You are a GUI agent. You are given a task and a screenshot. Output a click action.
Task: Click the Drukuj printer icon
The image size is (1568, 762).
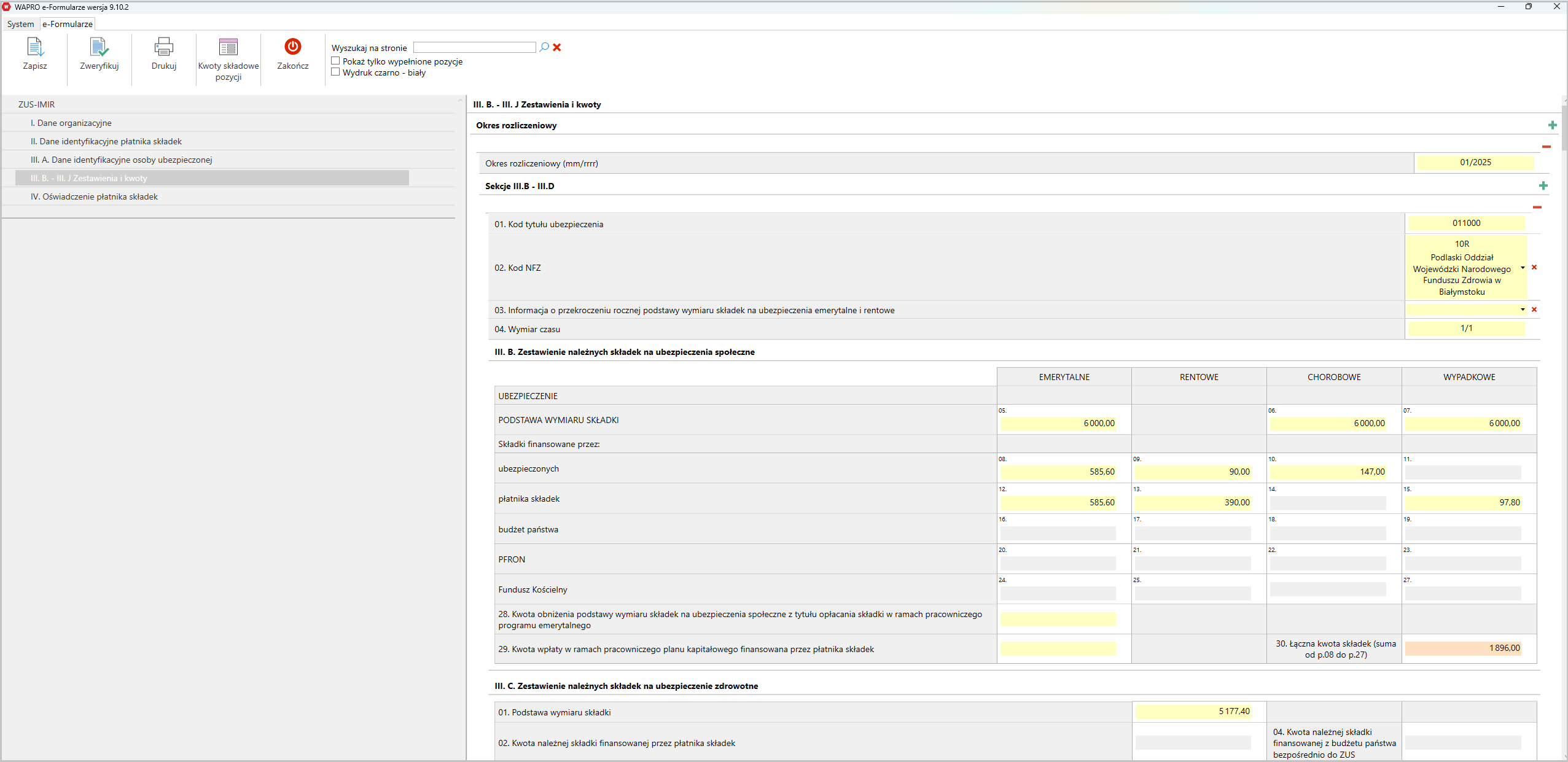(163, 47)
